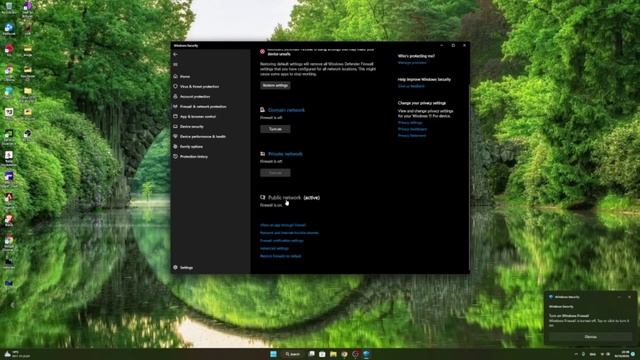Open the Chrome icon on the taskbar

tap(344, 354)
